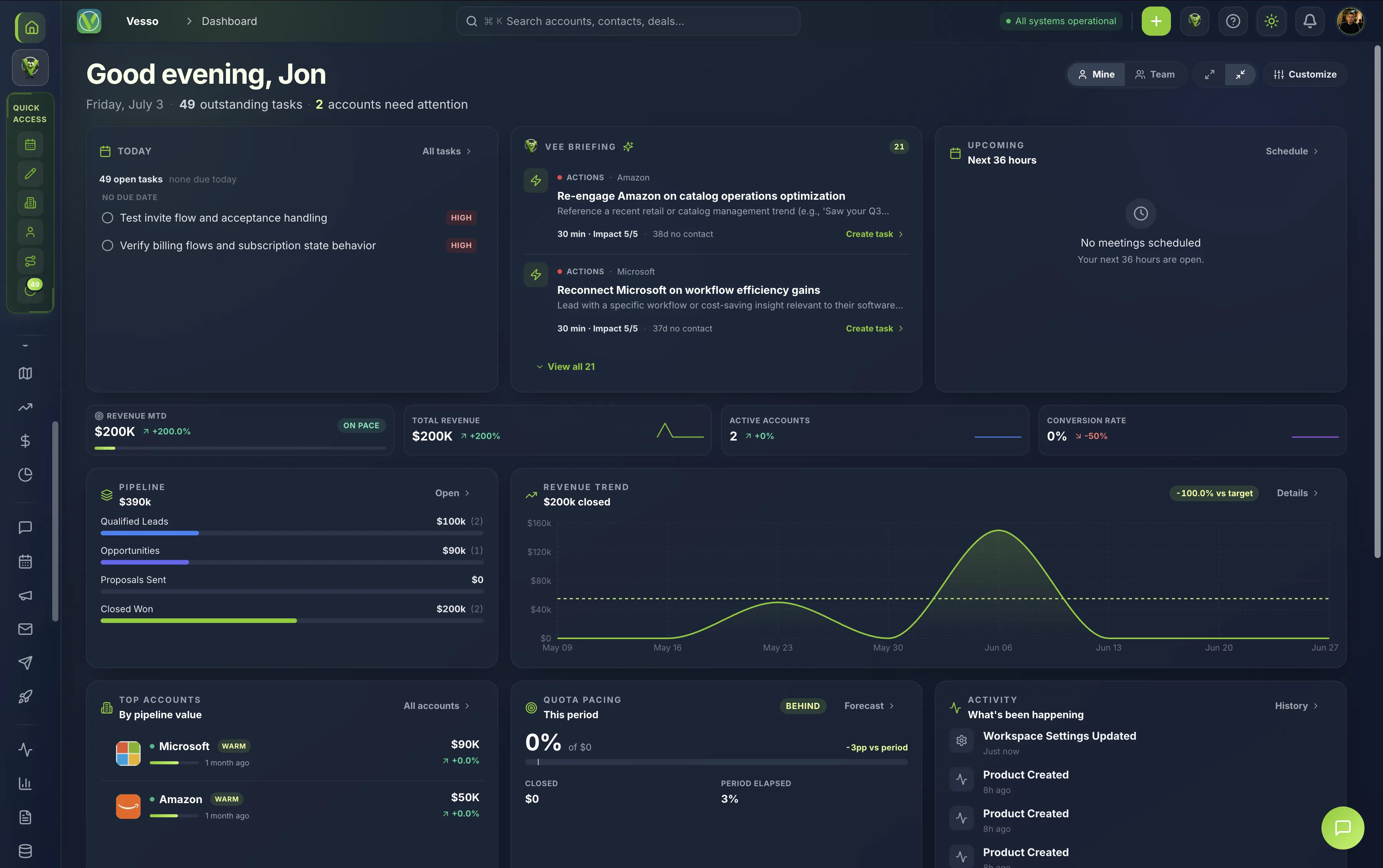Check off Verify billing flows task

coord(107,246)
